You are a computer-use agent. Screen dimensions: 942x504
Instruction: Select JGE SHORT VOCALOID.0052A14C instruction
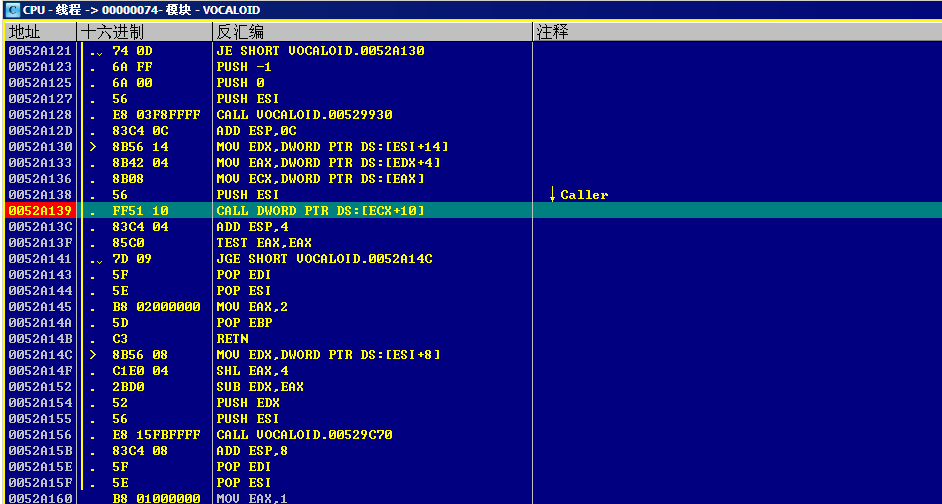coord(324,259)
